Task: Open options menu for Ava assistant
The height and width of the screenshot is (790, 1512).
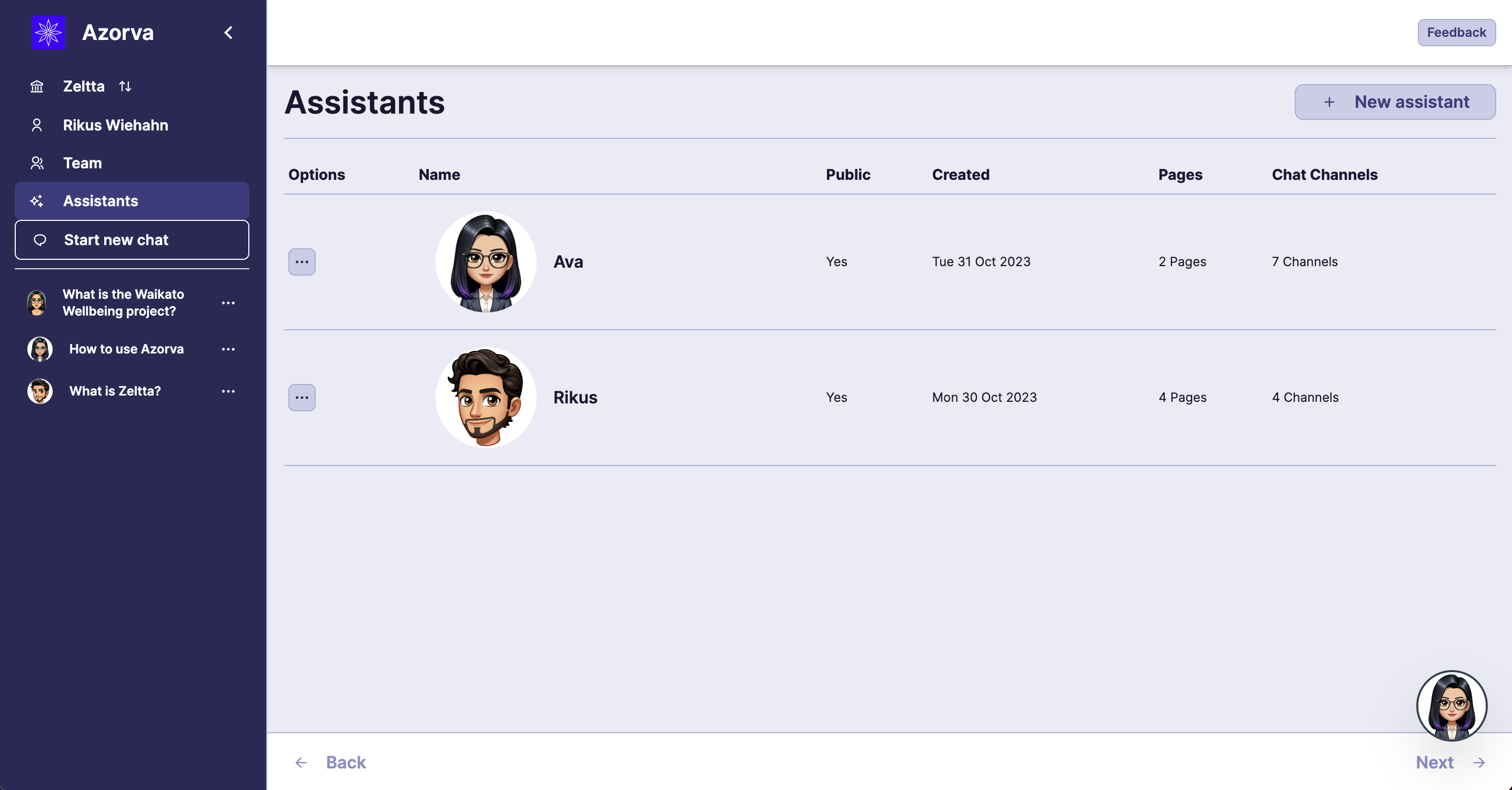Action: [301, 262]
